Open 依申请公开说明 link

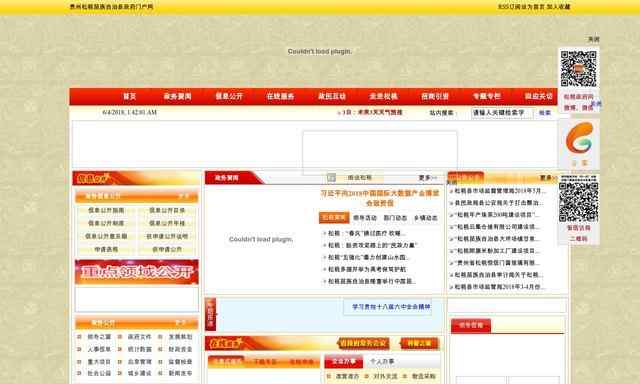[167, 236]
